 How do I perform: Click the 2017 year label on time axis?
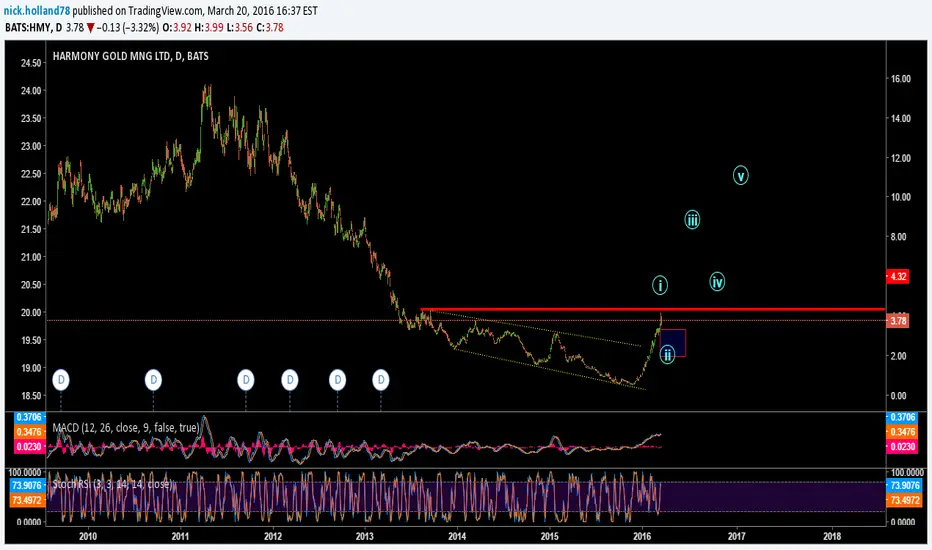tap(737, 536)
